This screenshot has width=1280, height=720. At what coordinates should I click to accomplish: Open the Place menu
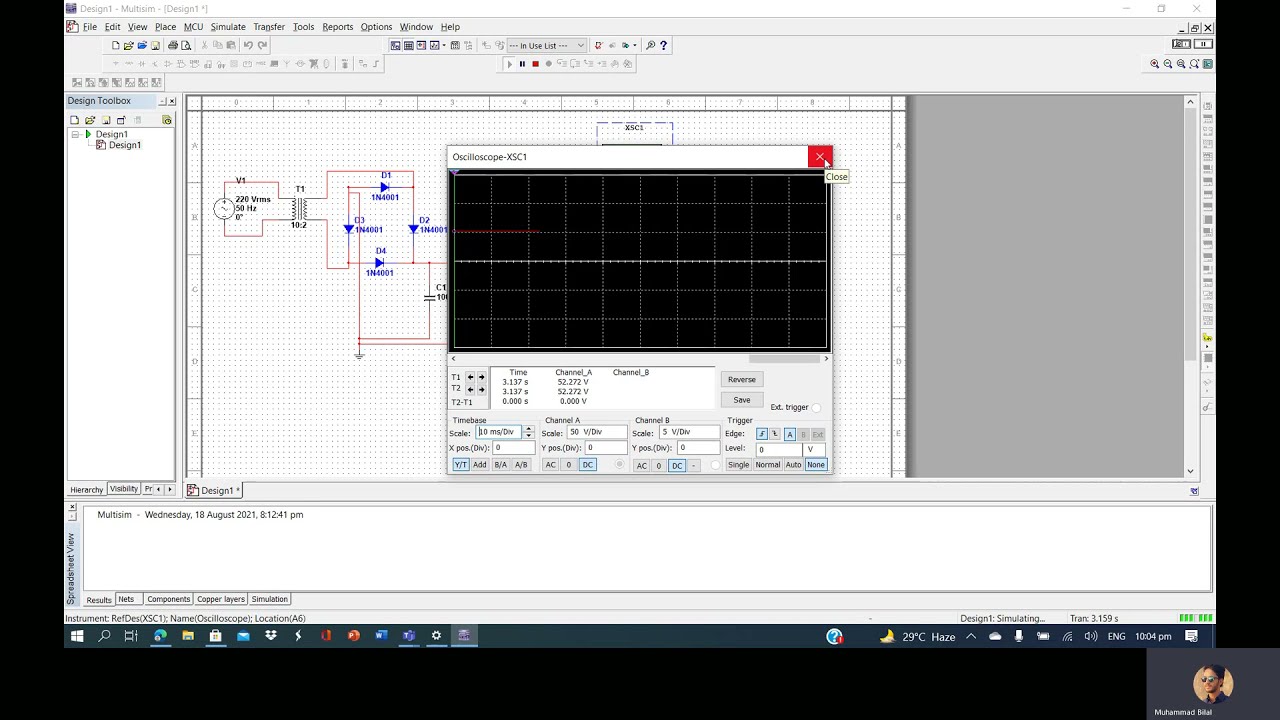pyautogui.click(x=166, y=27)
